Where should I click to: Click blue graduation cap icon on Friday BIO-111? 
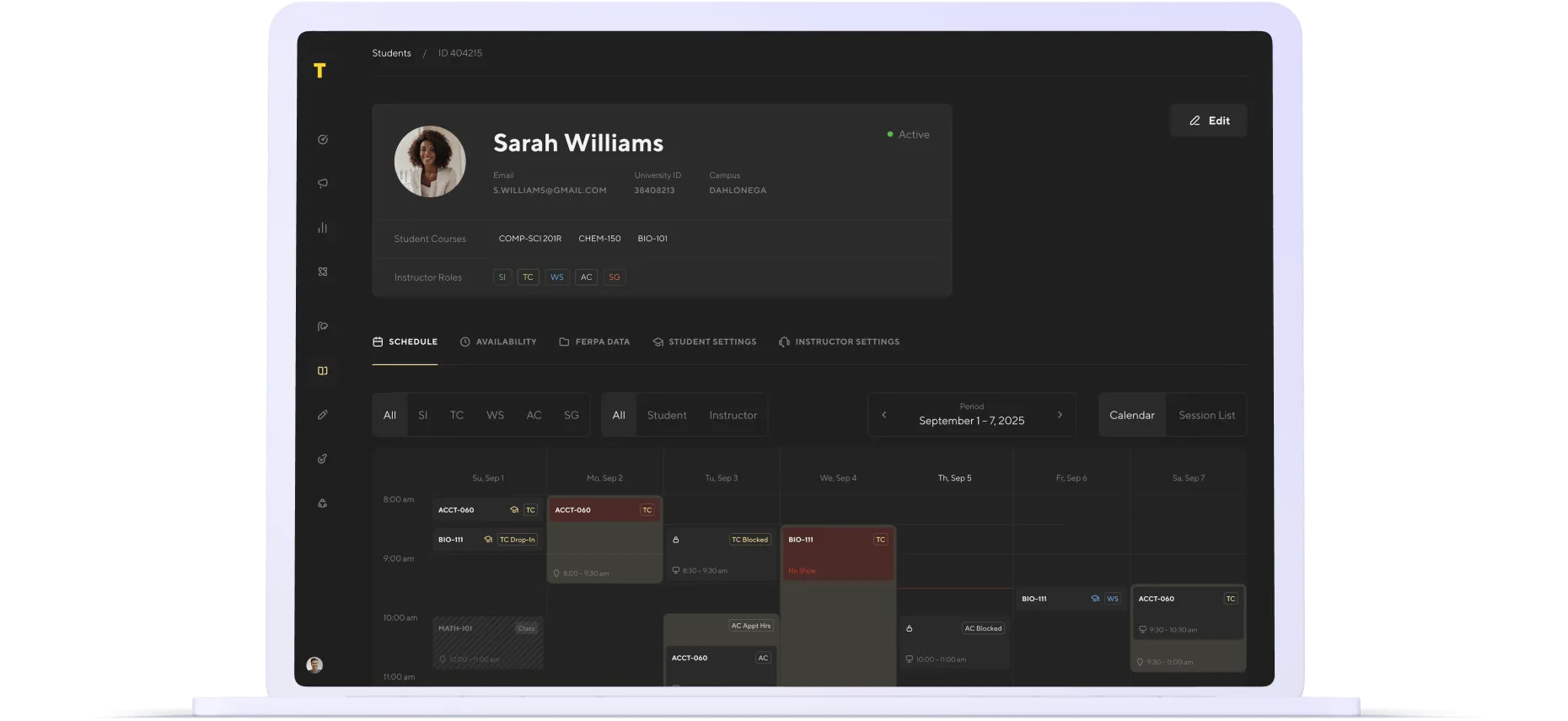(x=1095, y=599)
